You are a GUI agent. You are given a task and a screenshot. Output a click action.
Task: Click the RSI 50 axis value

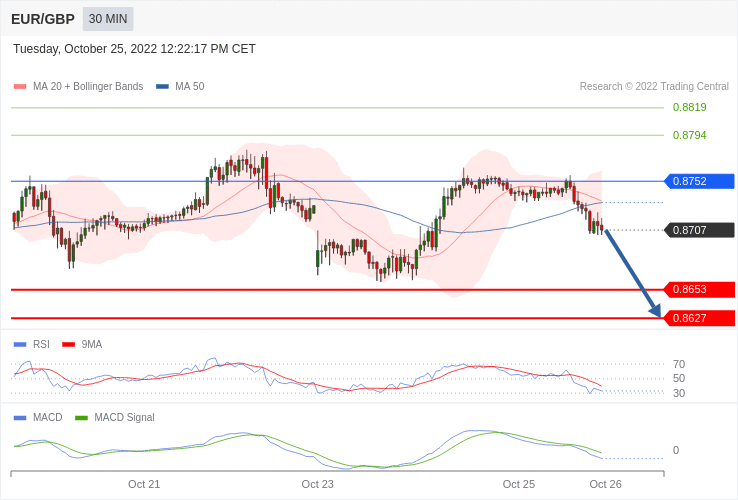click(679, 379)
